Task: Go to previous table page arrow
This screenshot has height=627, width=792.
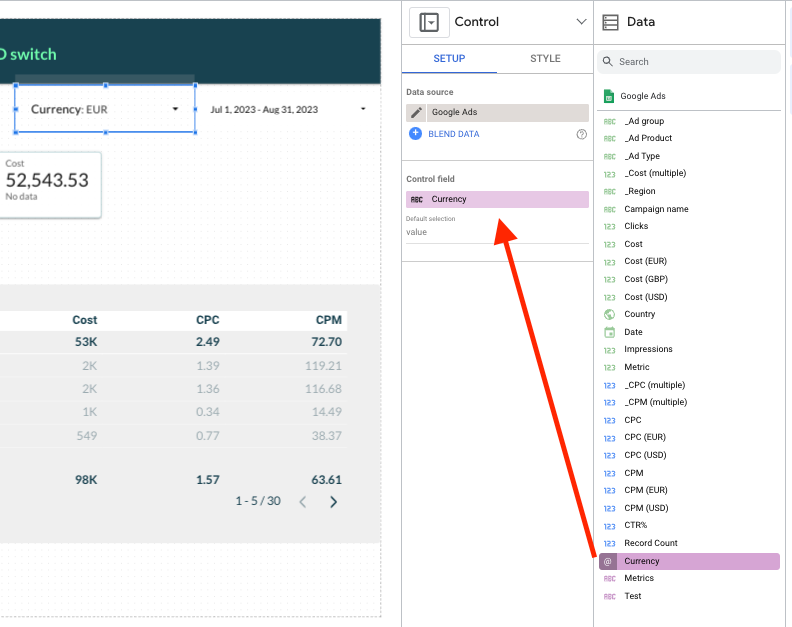Action: coord(303,502)
